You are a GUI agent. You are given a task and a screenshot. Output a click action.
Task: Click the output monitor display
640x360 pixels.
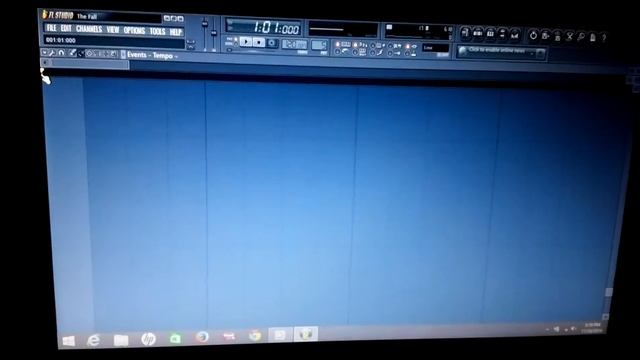click(x=343, y=29)
